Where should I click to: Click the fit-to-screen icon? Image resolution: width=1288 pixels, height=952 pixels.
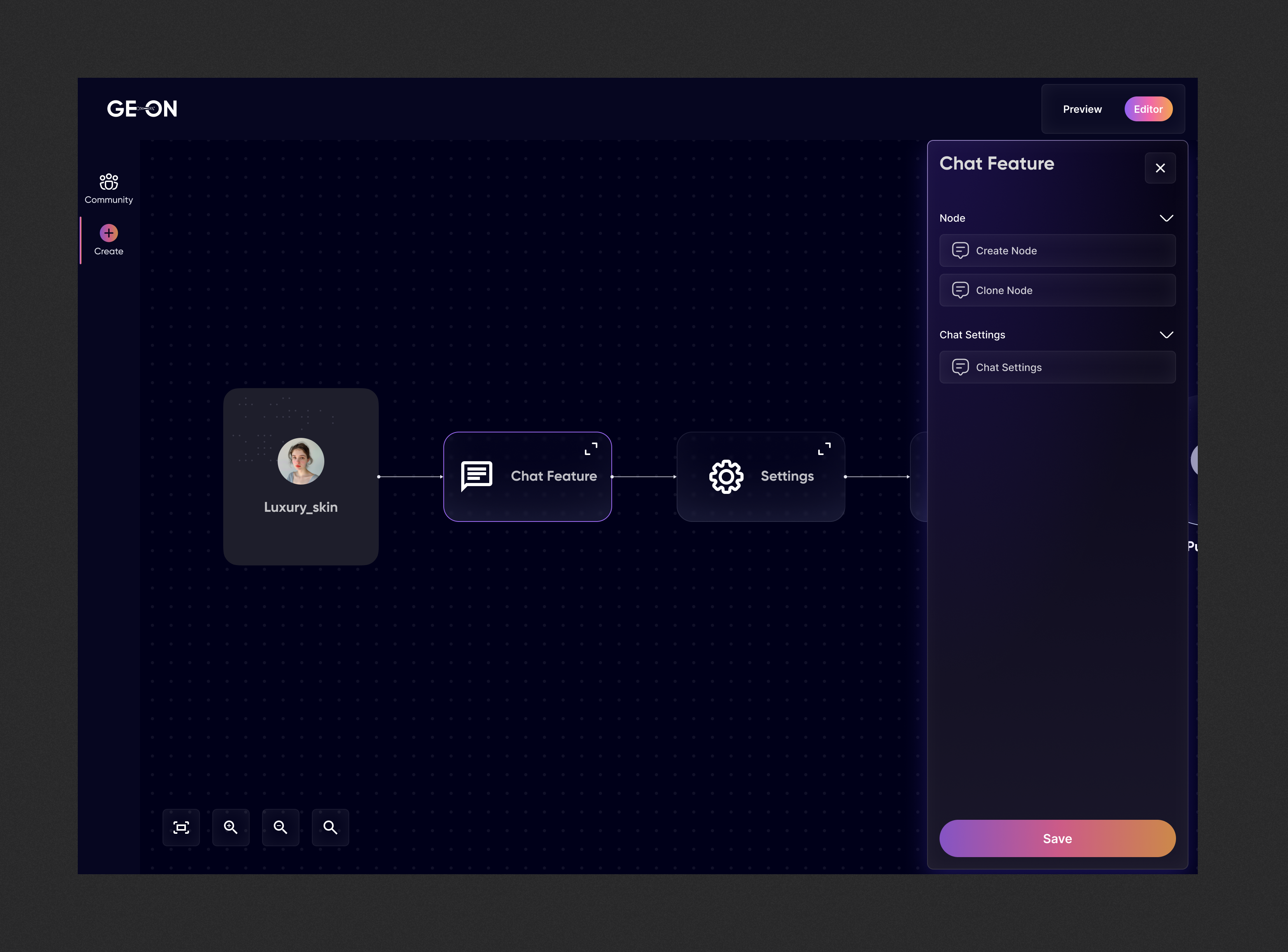pos(181,828)
